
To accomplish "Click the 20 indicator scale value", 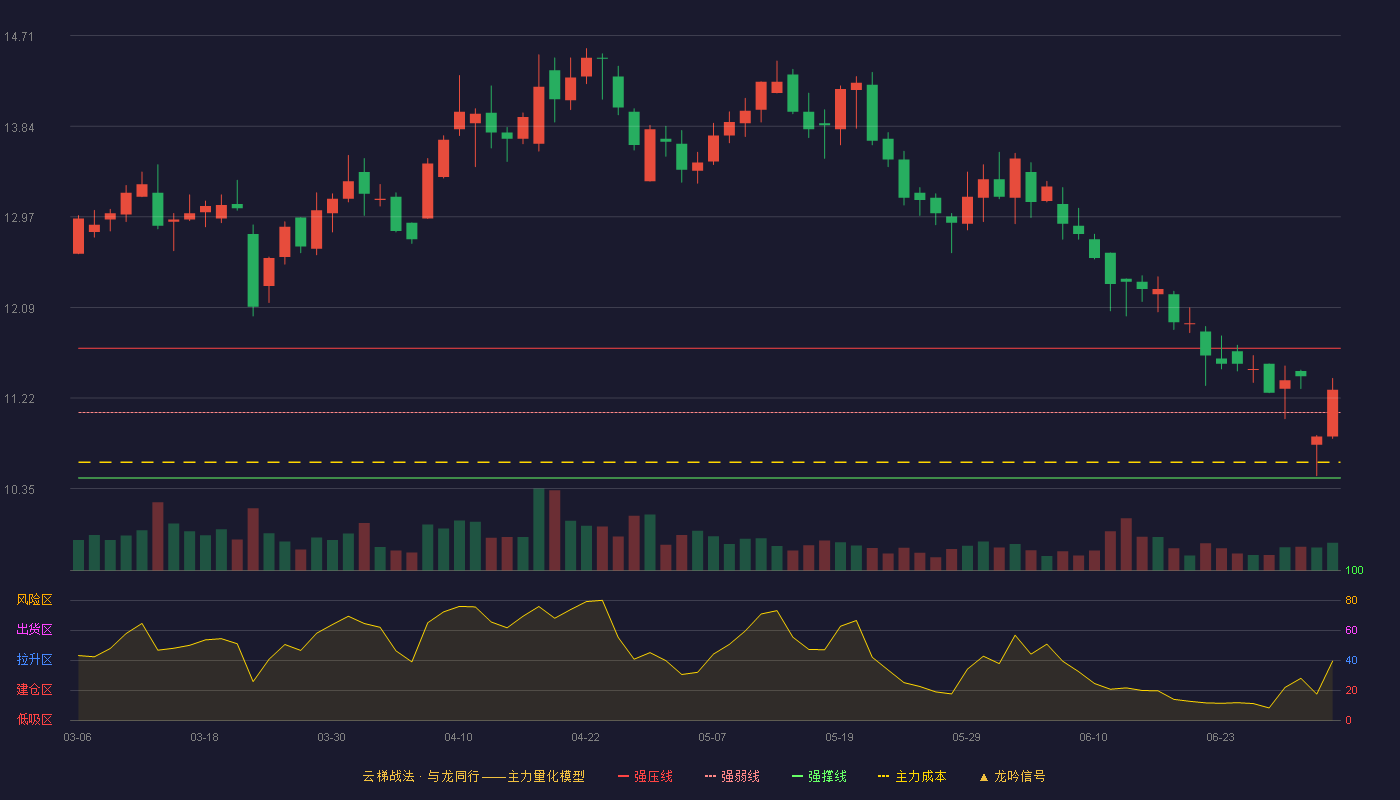I will (1351, 690).
